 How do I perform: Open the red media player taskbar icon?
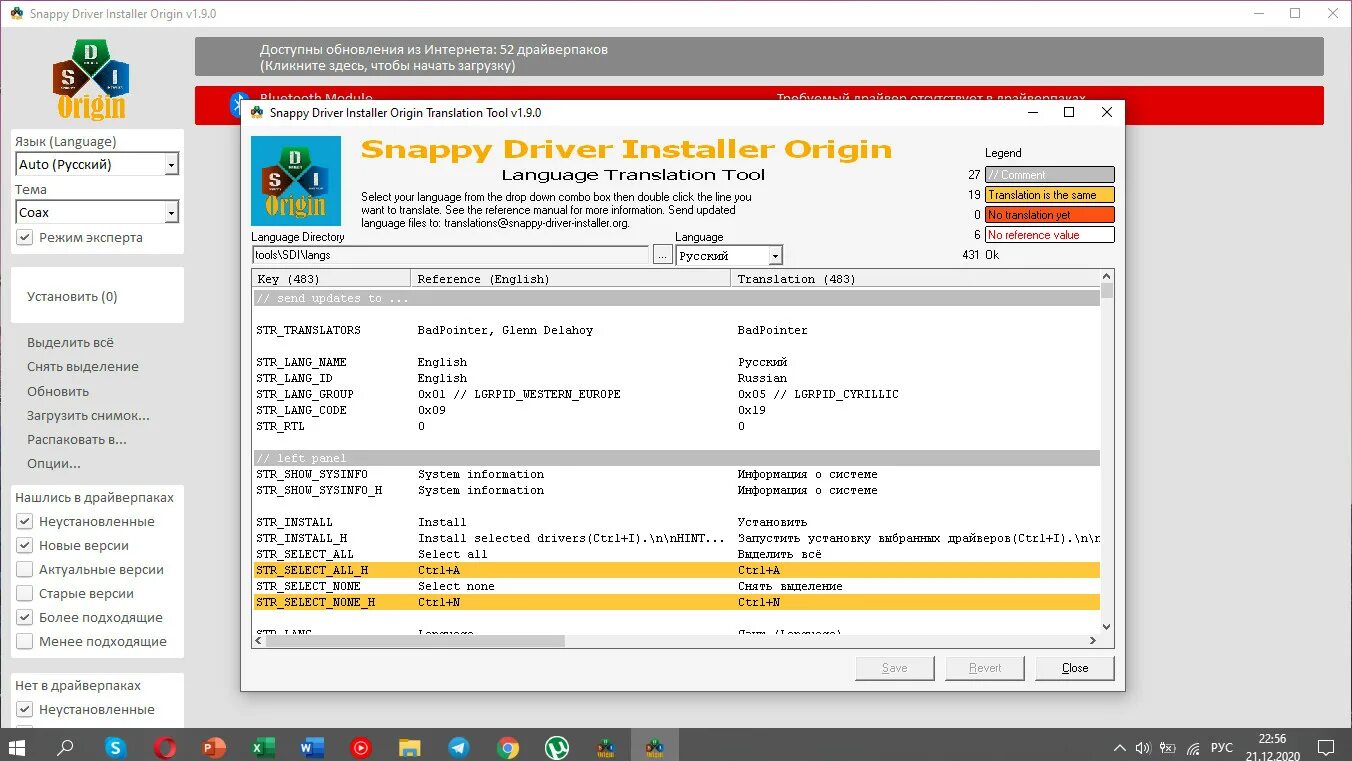(361, 747)
